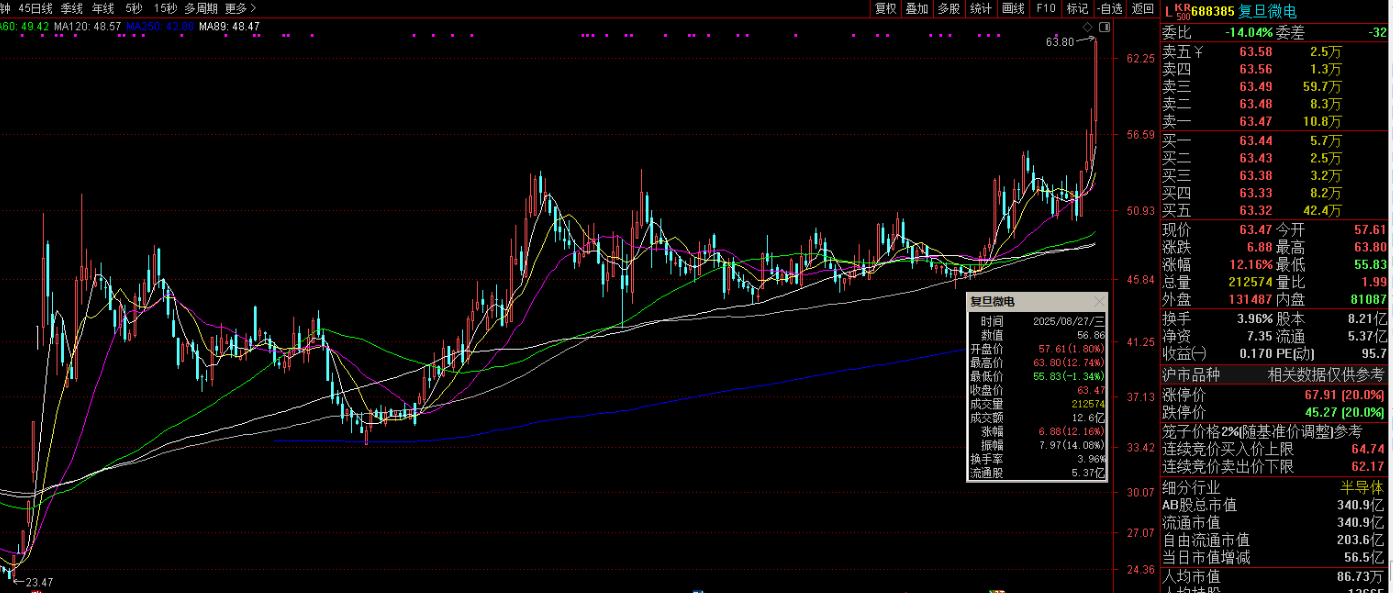Click the 成交量 212574 value in popup
1393x593 pixels.
1087,404
